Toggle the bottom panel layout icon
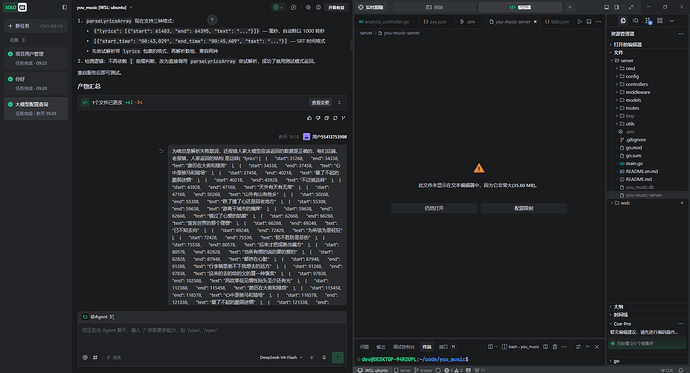The height and width of the screenshot is (373, 690). (606, 7)
